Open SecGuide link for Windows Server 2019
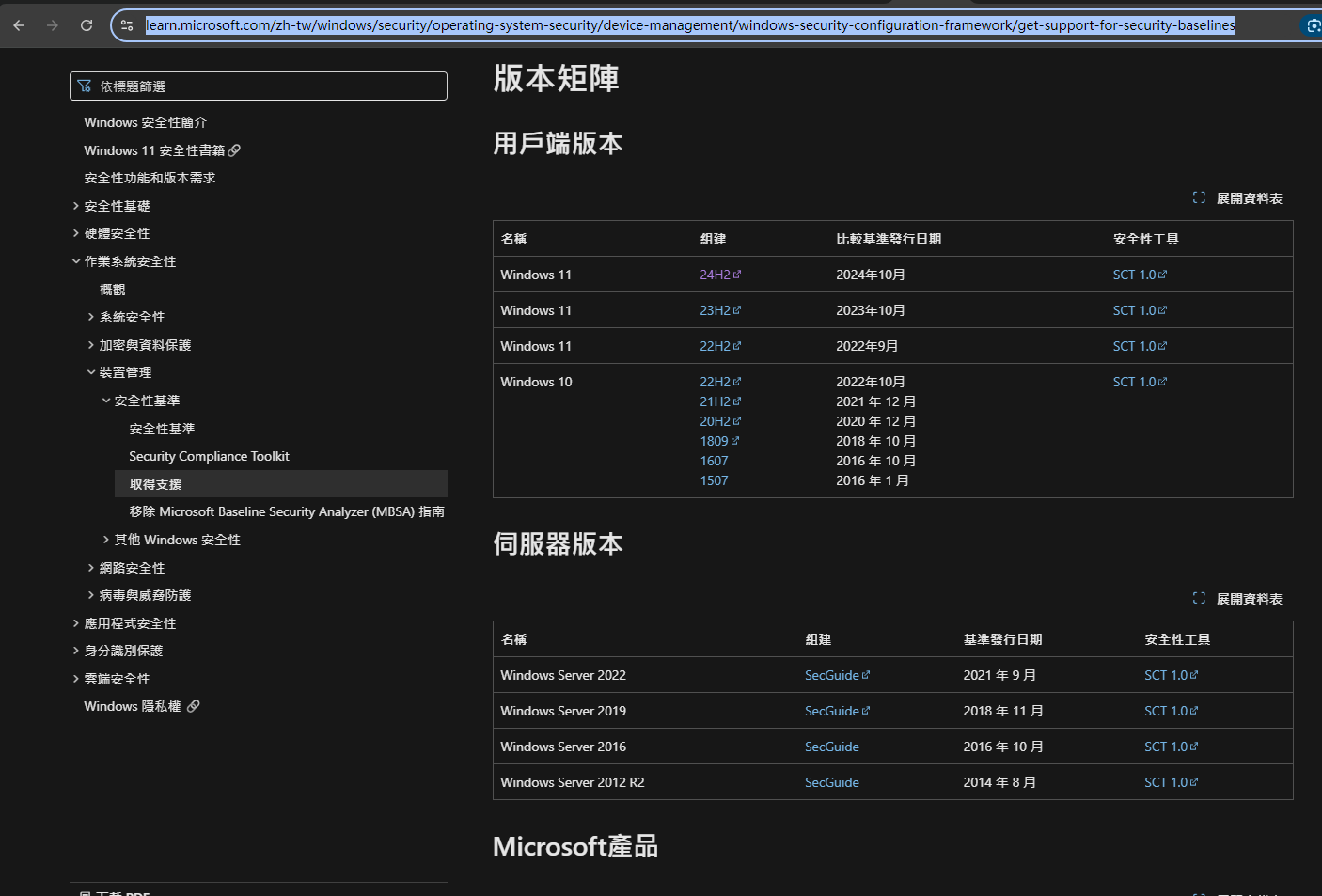The height and width of the screenshot is (896, 1322). [x=838, y=711]
